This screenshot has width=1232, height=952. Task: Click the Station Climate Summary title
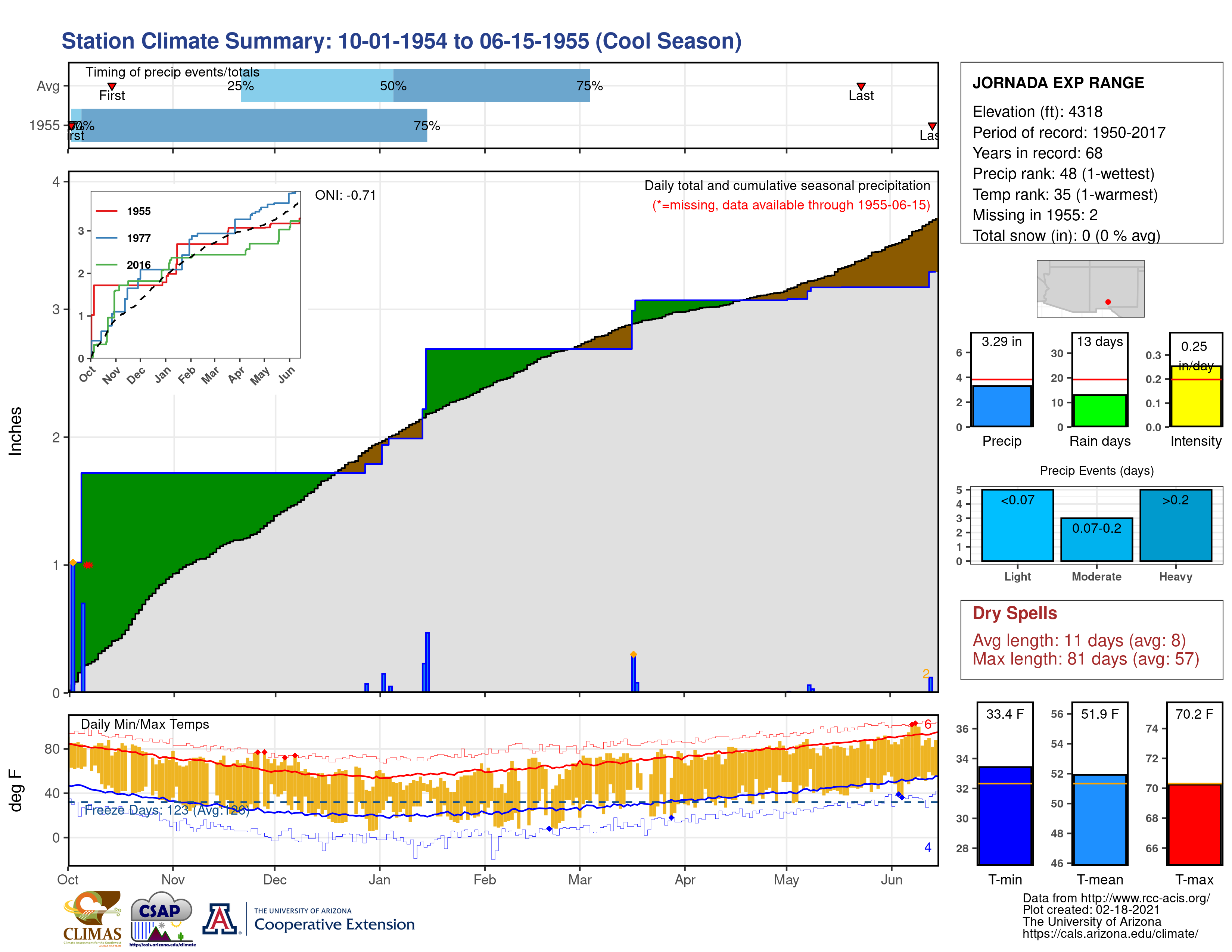pyautogui.click(x=401, y=41)
